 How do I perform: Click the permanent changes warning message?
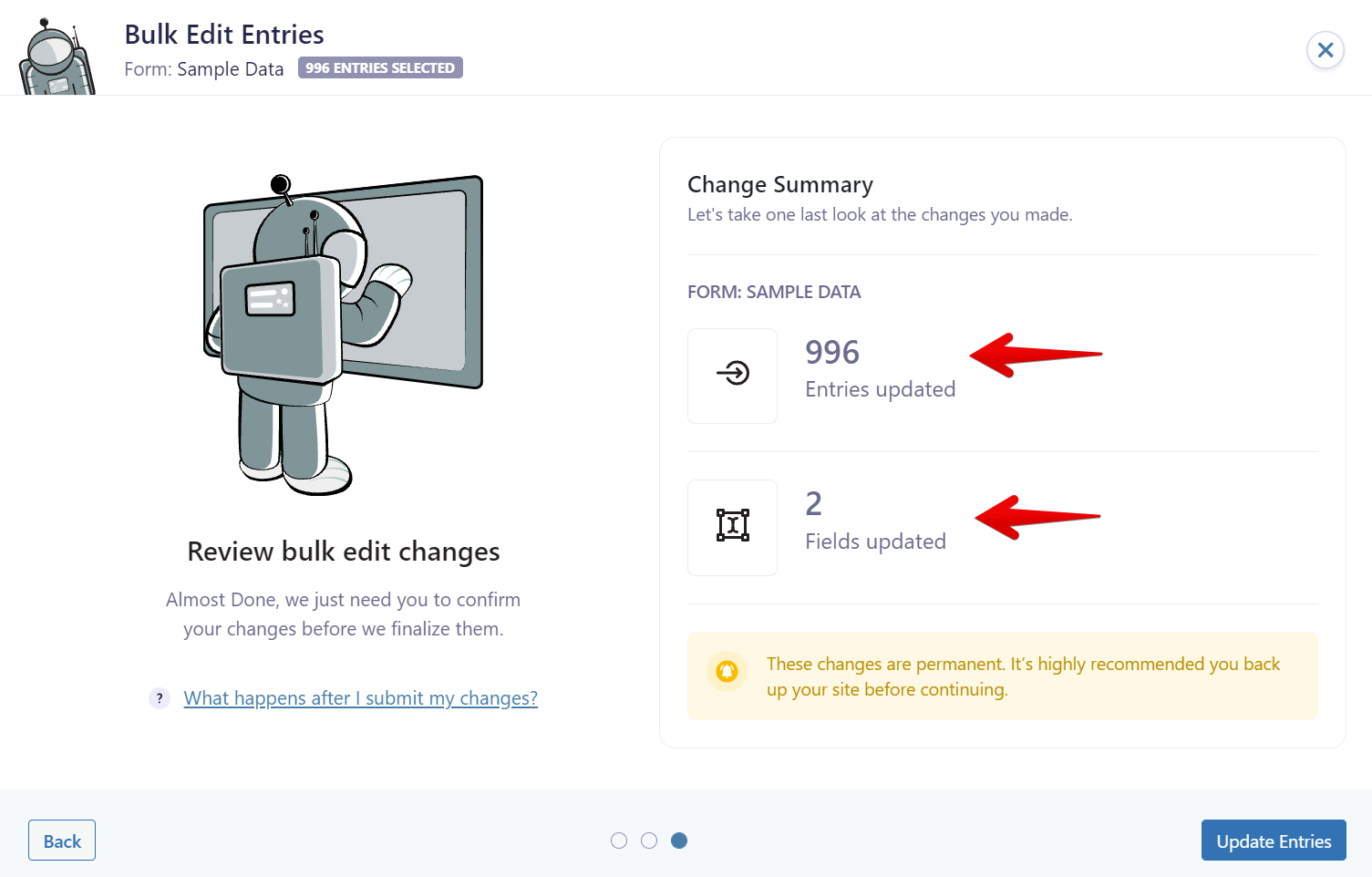(1023, 676)
